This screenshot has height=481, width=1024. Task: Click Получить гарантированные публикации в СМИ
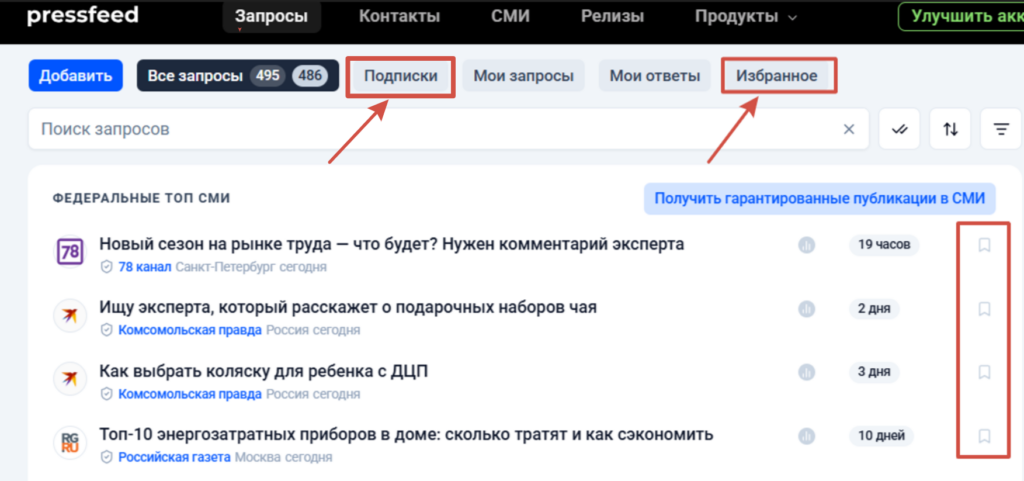pos(820,198)
